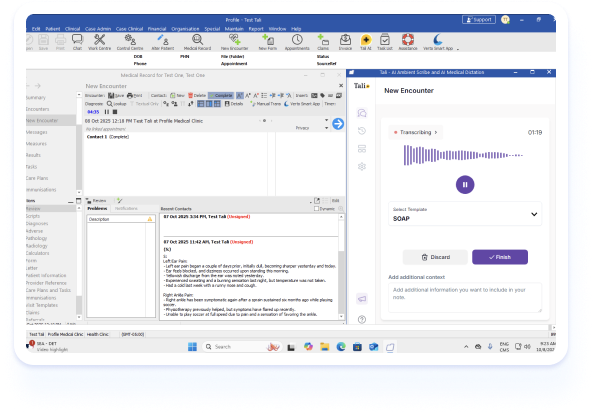Open the Financial menu

point(157,29)
